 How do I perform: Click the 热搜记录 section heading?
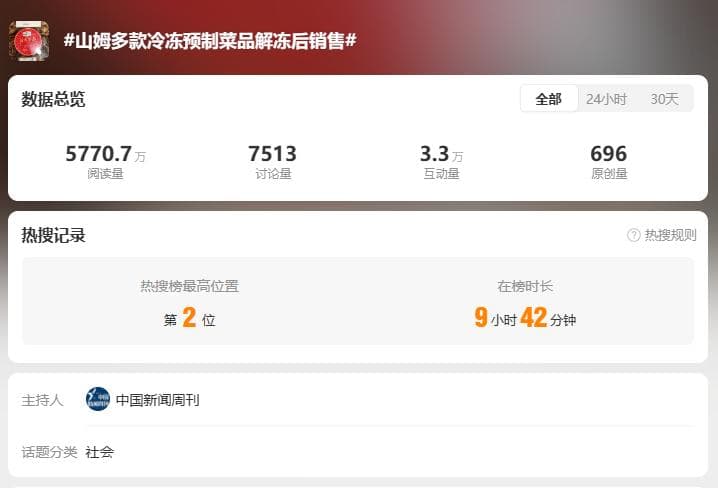tap(53, 235)
